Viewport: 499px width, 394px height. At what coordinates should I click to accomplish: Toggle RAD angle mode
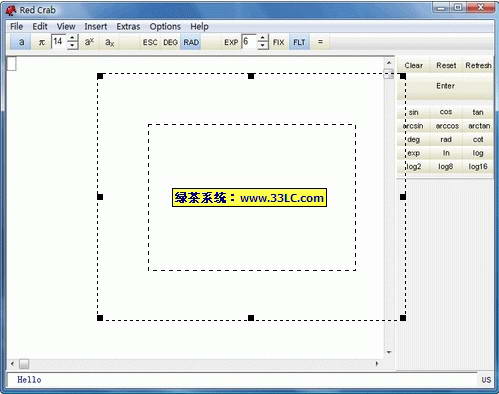point(191,42)
